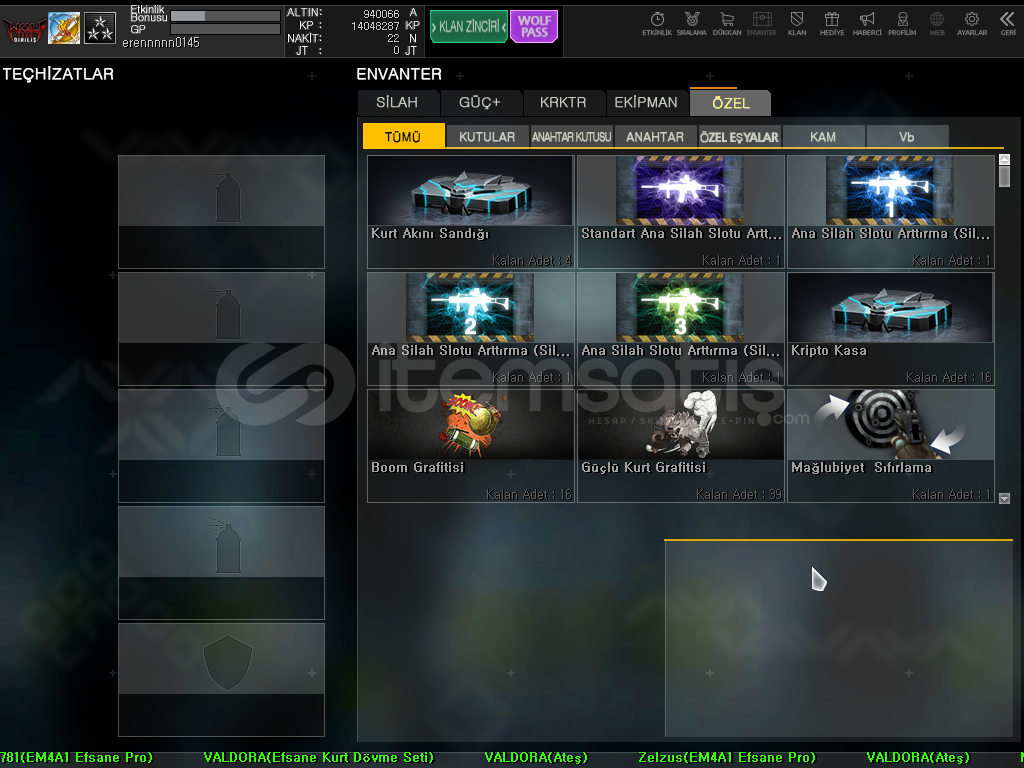1024x768 pixels.
Task: Open the AYARLAR settings gear
Action: (x=972, y=24)
